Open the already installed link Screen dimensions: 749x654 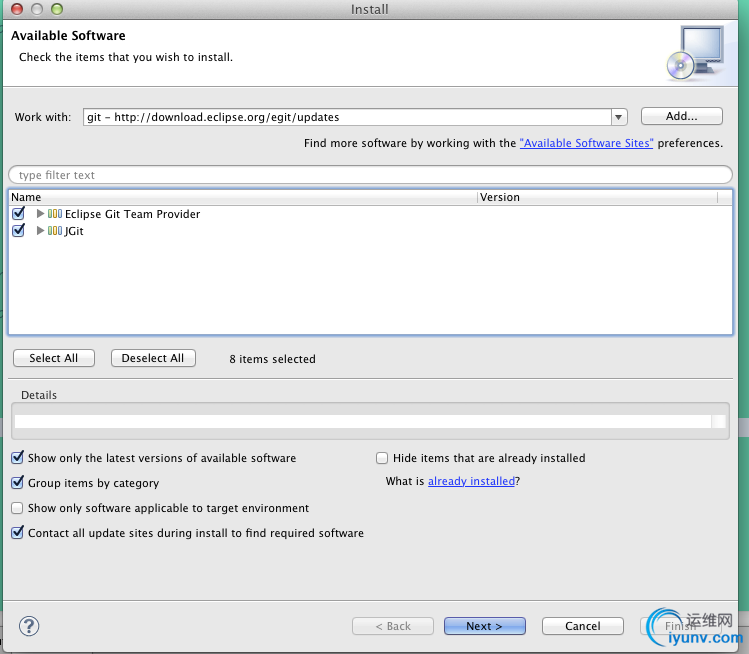click(471, 481)
